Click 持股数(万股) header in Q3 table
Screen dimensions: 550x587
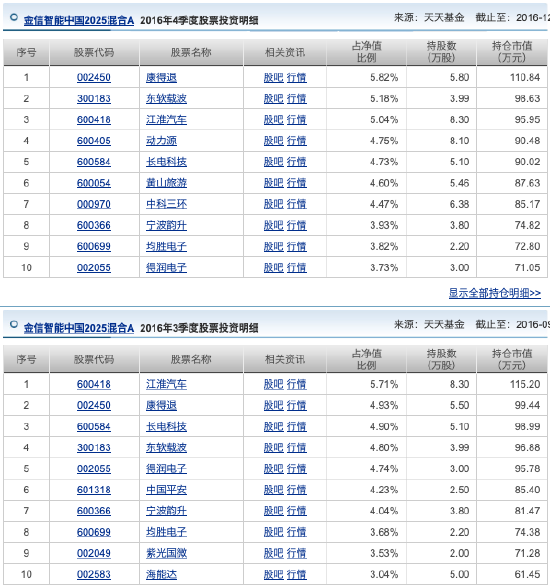click(441, 359)
